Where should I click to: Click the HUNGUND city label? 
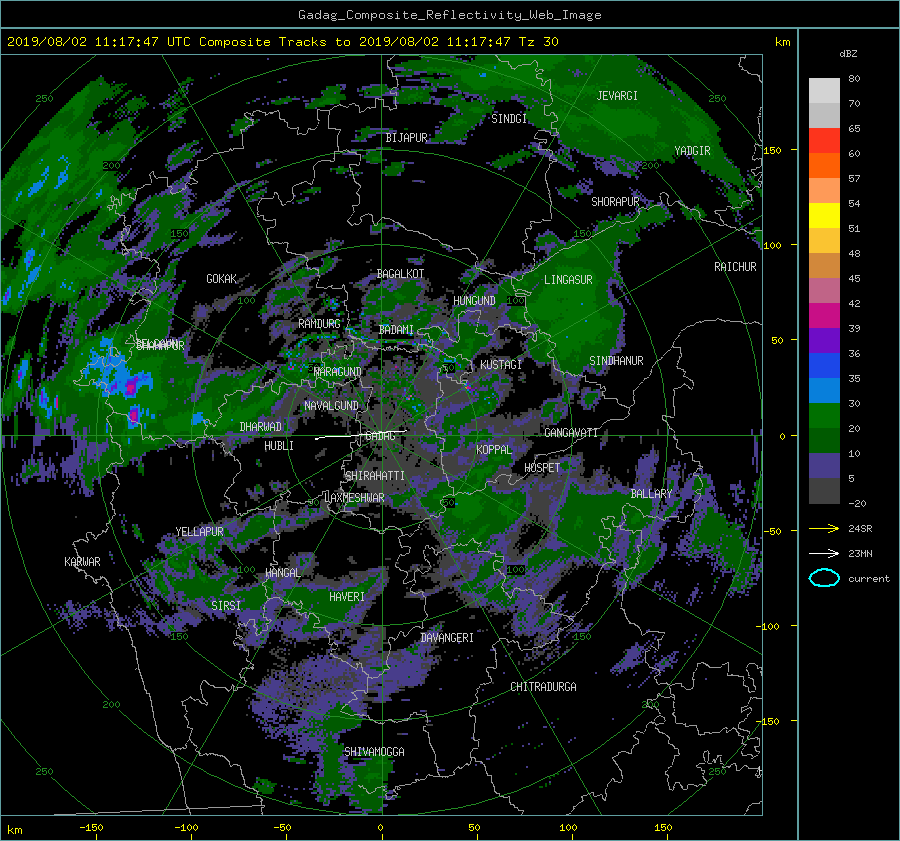pyautogui.click(x=474, y=301)
